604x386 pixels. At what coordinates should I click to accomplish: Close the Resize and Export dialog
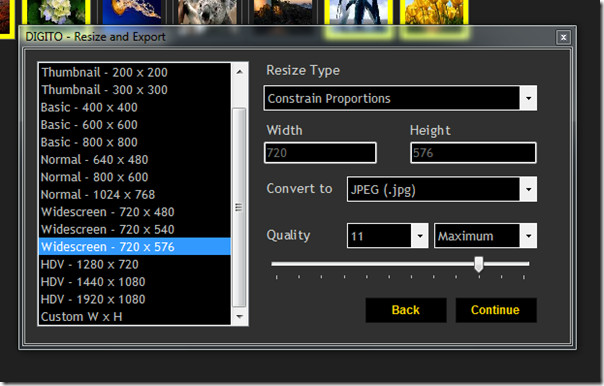563,37
